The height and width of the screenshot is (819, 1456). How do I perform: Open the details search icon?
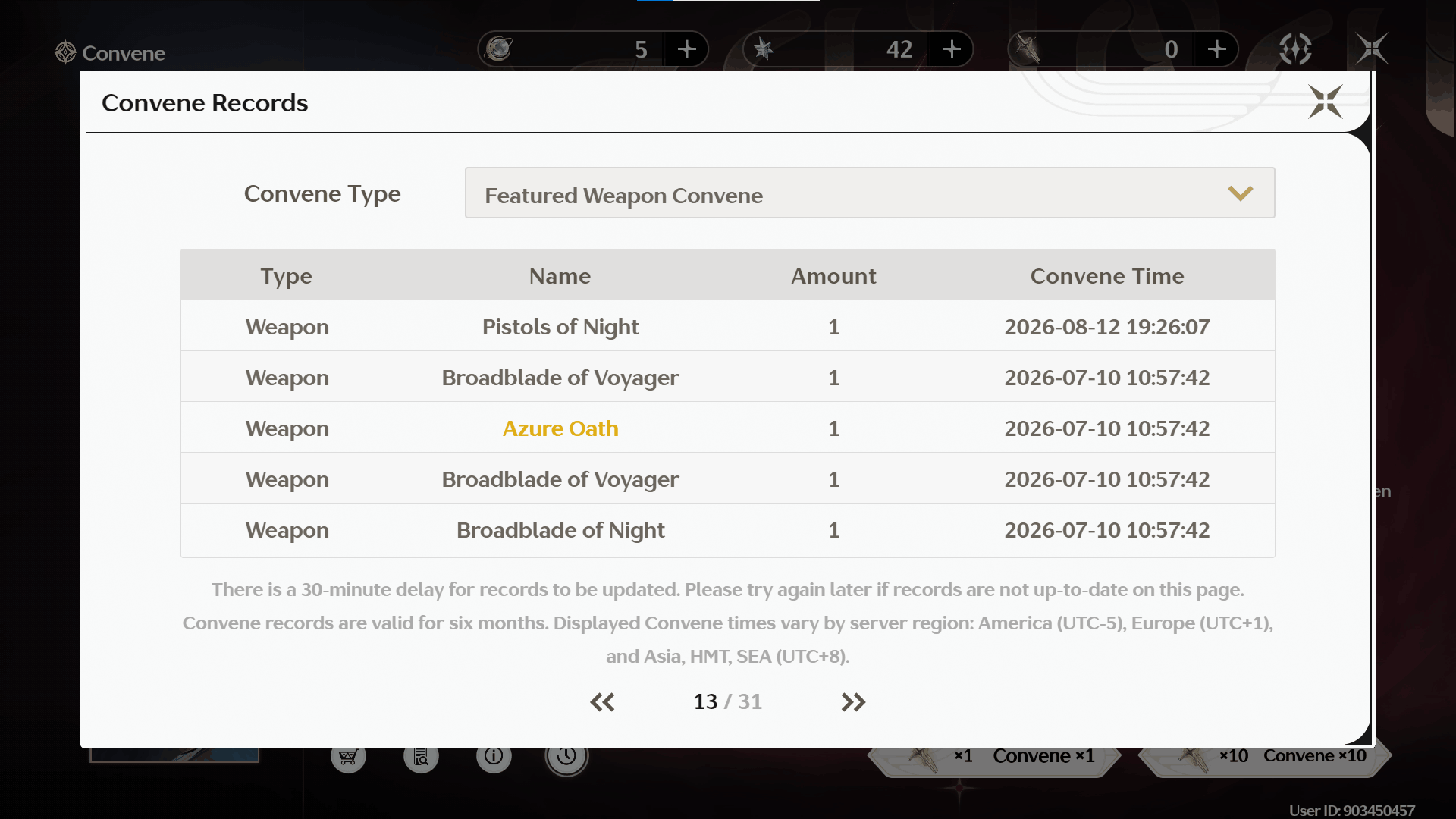coord(421,756)
